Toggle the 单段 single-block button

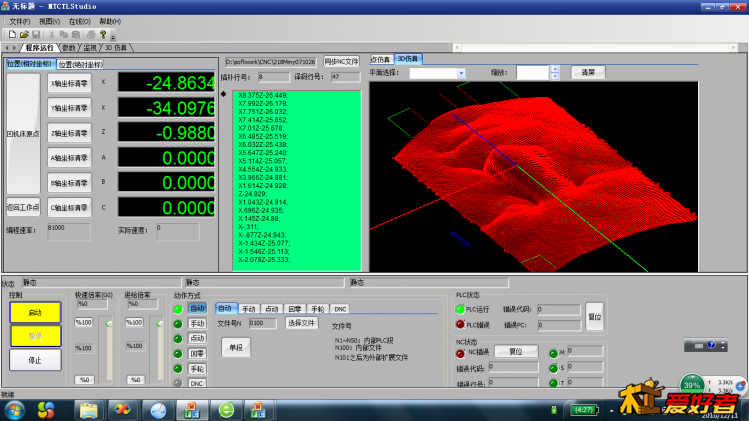pyautogui.click(x=236, y=347)
